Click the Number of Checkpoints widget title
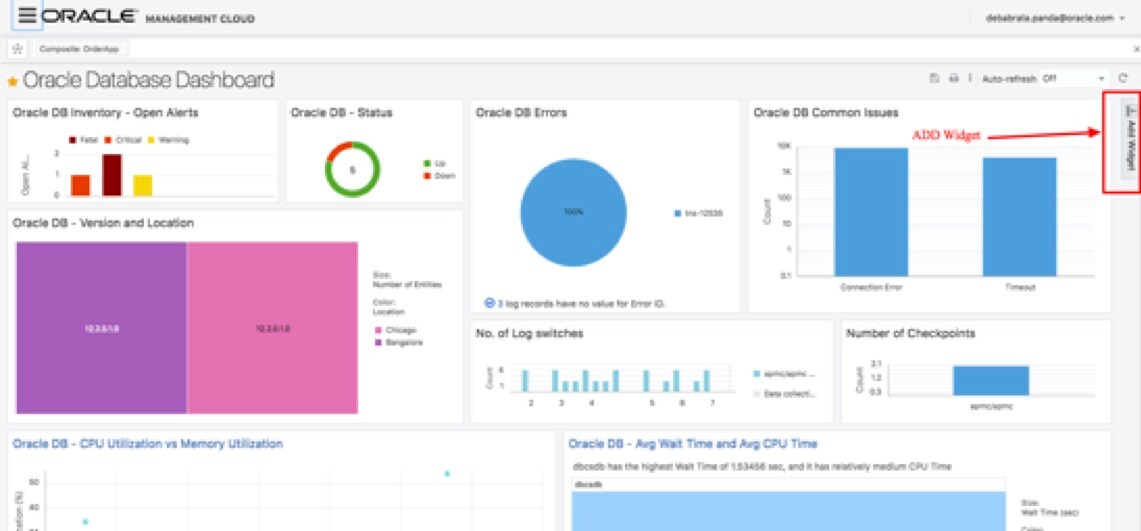This screenshot has width=1141, height=531. 910,333
